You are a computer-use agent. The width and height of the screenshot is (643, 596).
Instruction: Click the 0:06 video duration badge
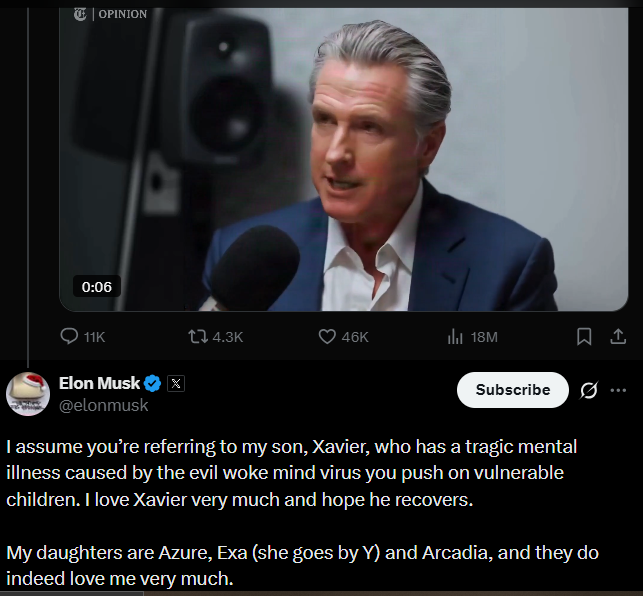coord(97,287)
